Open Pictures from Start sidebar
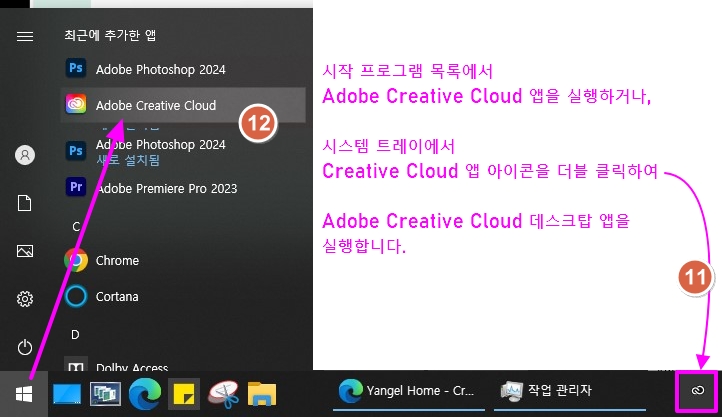Image resolution: width=722 pixels, height=417 pixels. (x=25, y=251)
